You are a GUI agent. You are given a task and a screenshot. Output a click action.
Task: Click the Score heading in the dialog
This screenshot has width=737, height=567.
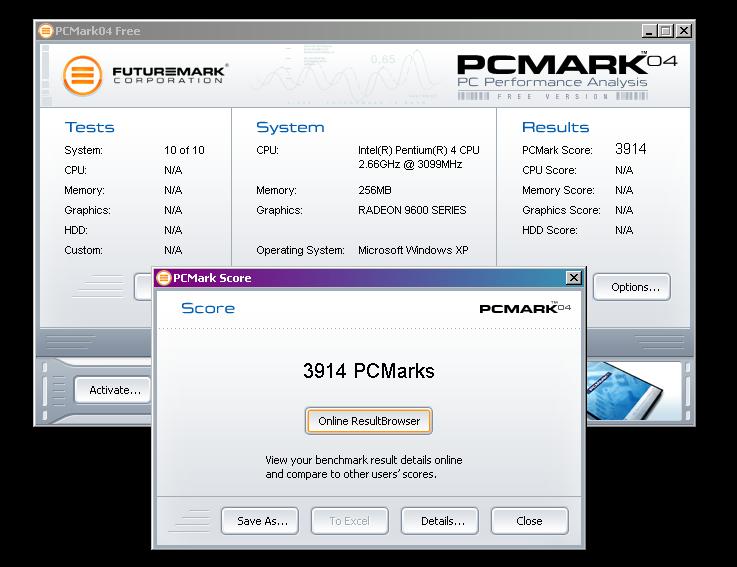[x=208, y=308]
